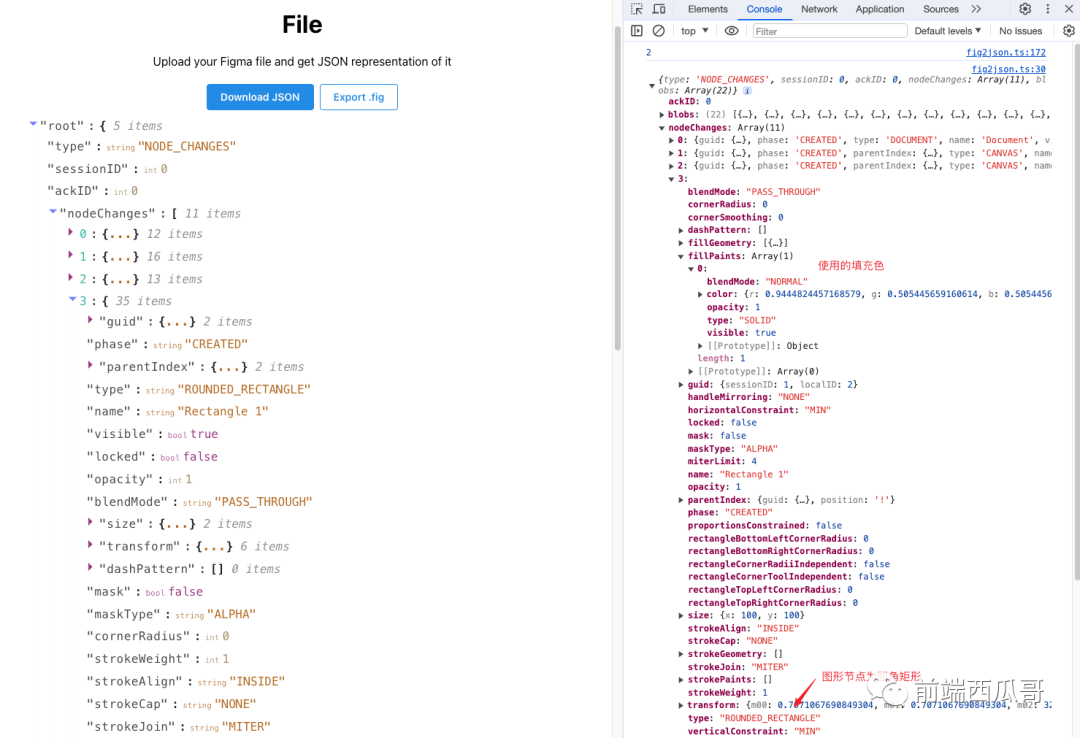This screenshot has height=738, width=1080.
Task: Click the Export .fig button
Action: tap(359, 97)
